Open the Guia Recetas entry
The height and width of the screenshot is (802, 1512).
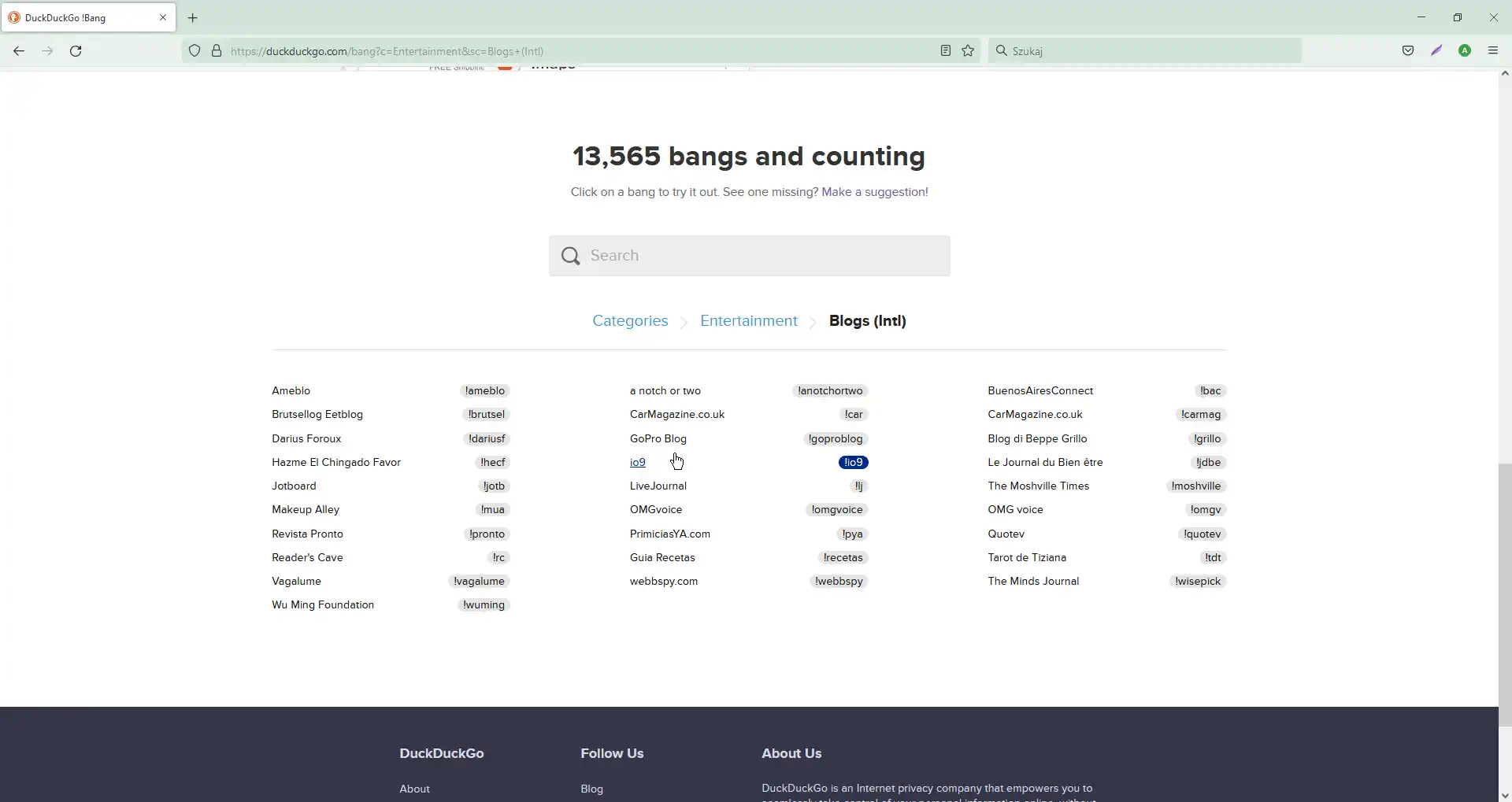click(662, 558)
